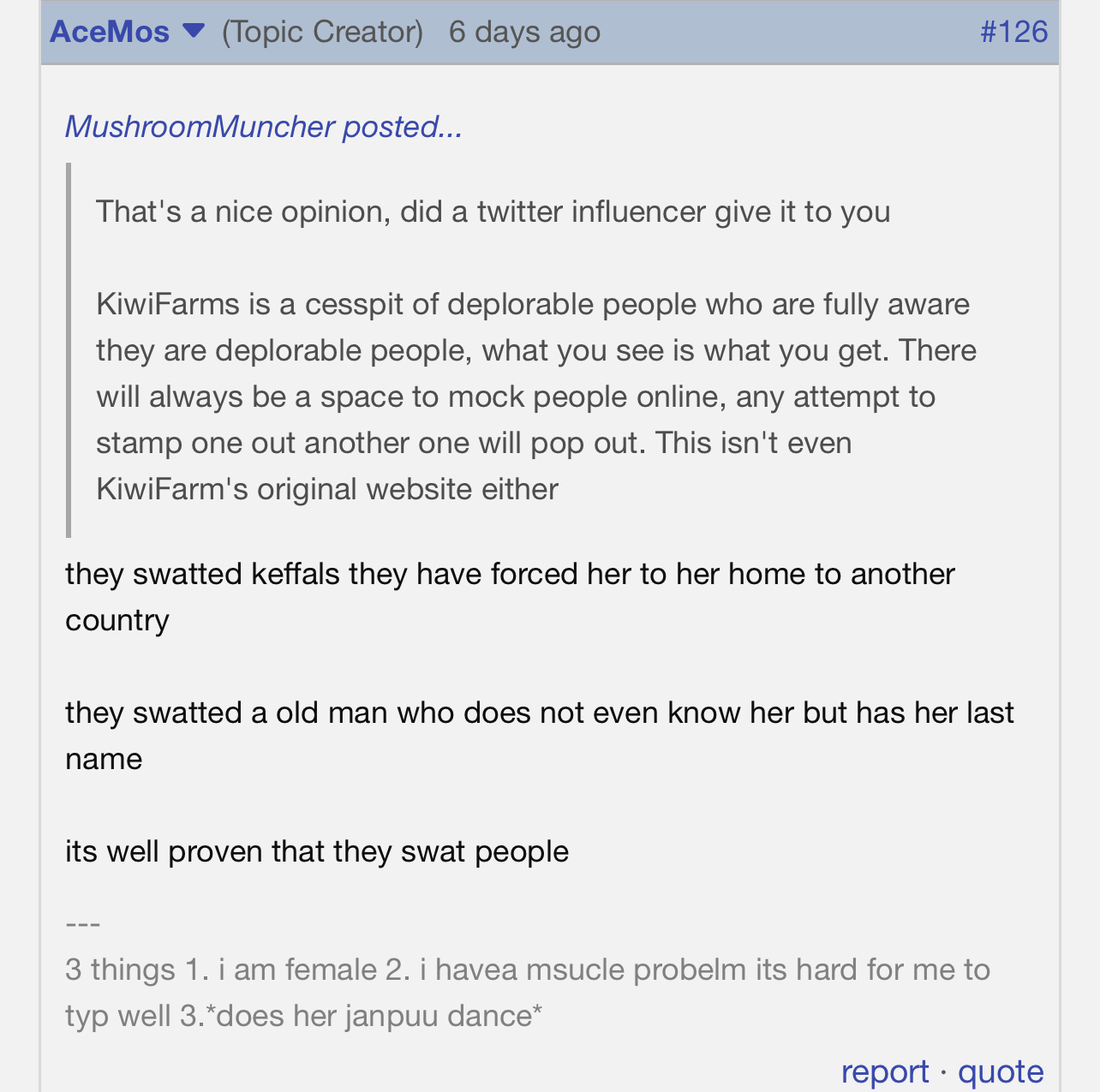Viewport: 1100px width, 1092px height.
Task: Open the #126 post number link
Action: pos(1013,32)
